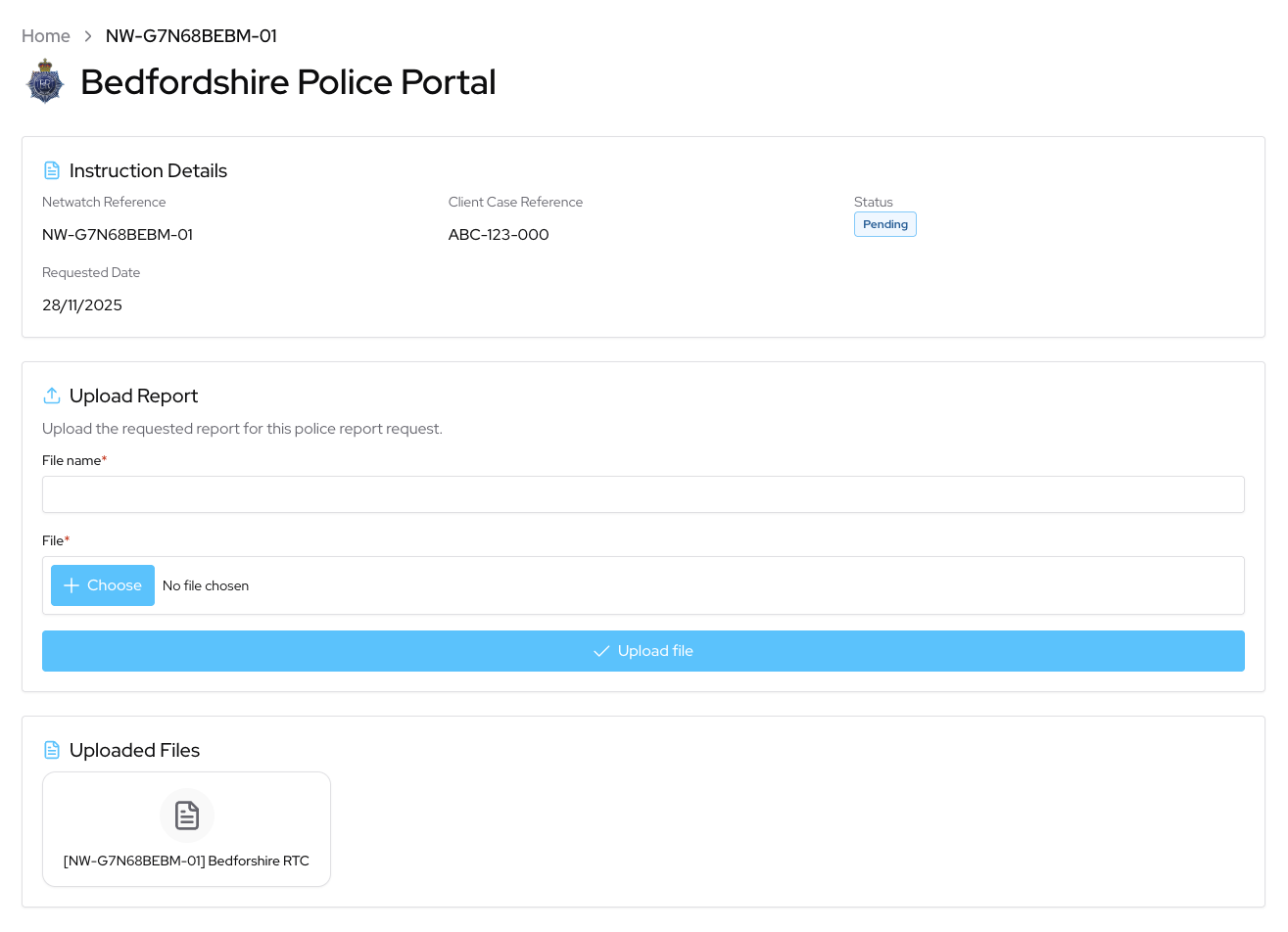
Task: Click the Upload Report upload-arrow icon
Action: pyautogui.click(x=52, y=396)
